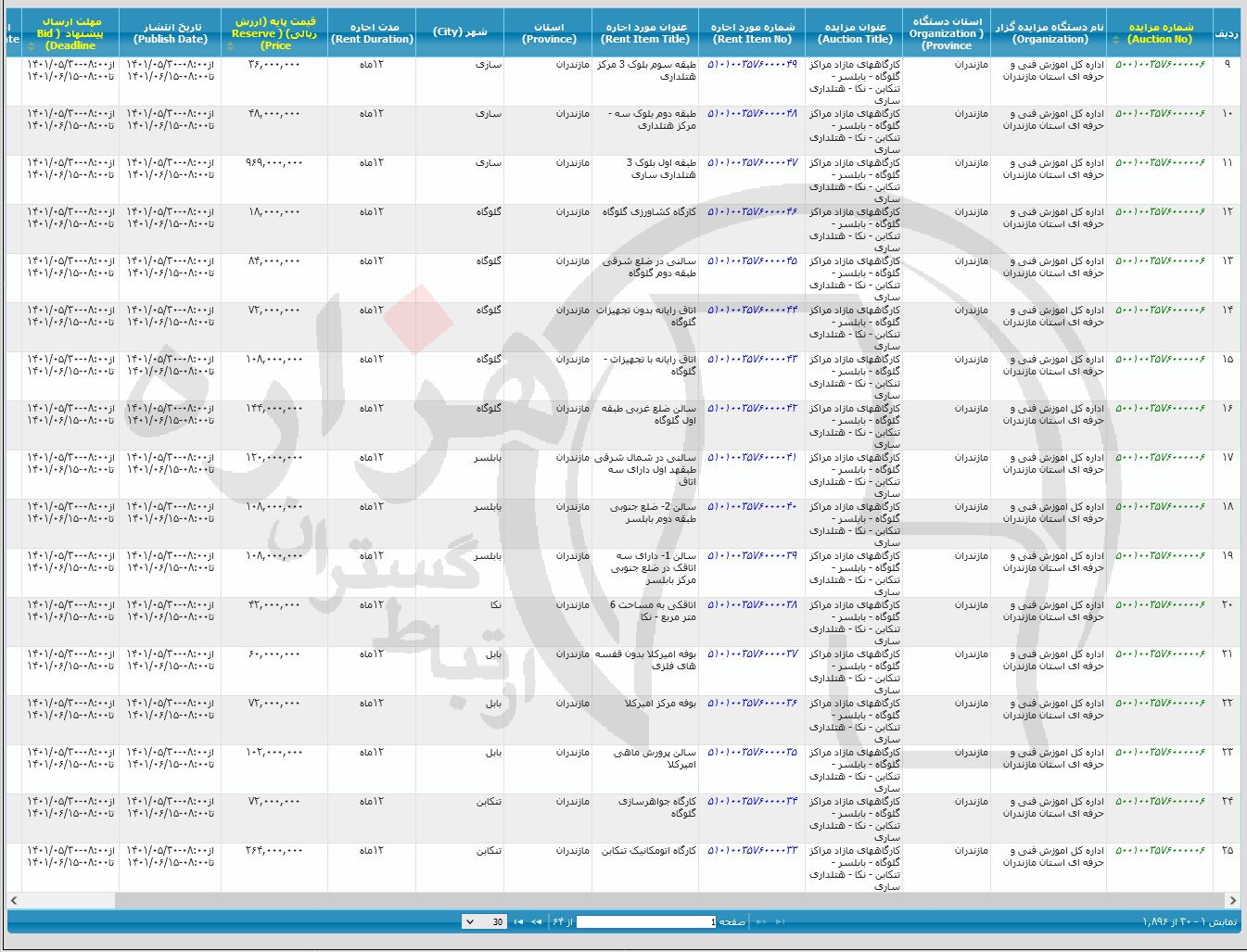The image size is (1247, 952).
Task: Open auction number link in row ۲۱
Action: pos(1160,654)
